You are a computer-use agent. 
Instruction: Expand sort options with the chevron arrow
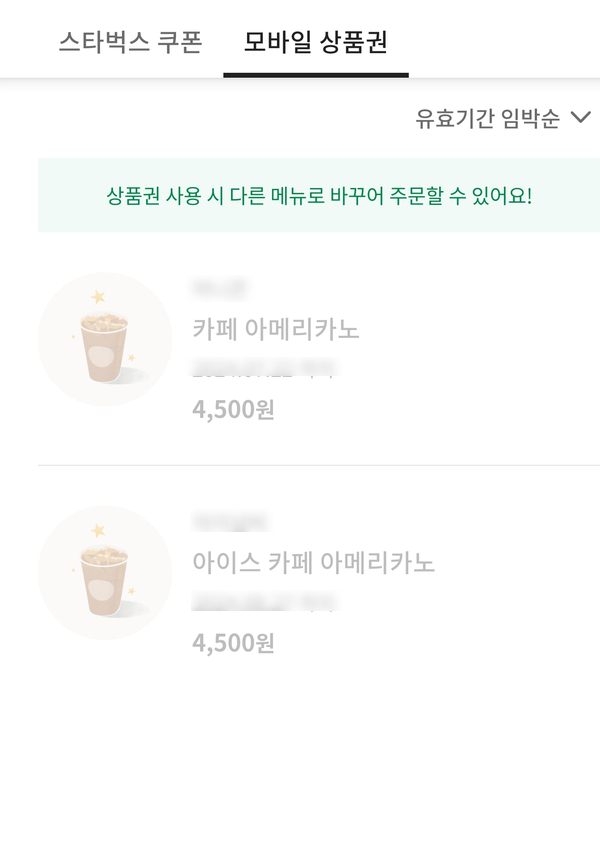click(x=580, y=119)
